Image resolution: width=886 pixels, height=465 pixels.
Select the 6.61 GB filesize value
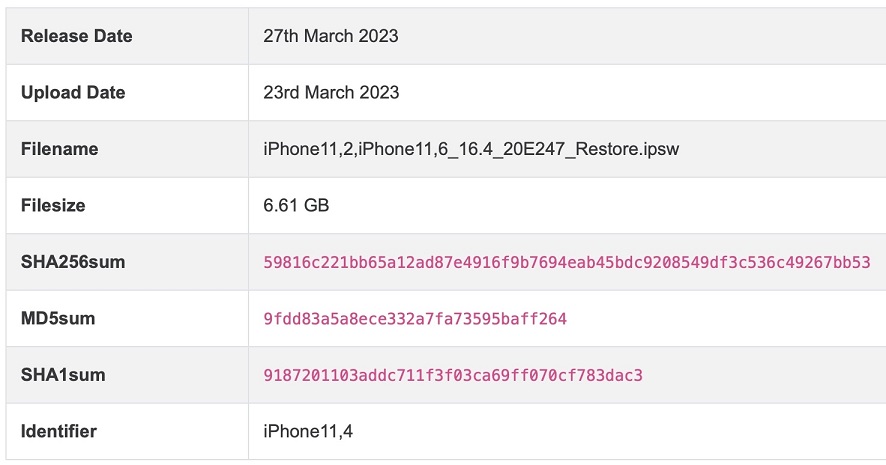point(296,205)
